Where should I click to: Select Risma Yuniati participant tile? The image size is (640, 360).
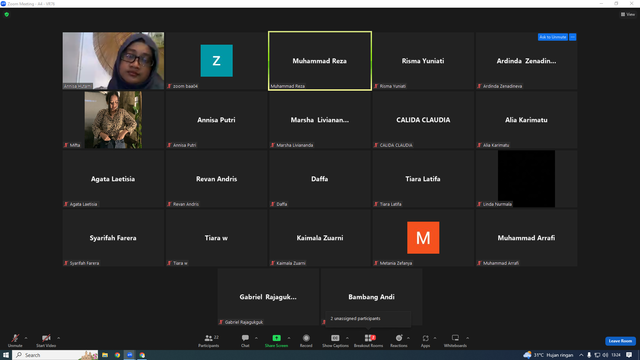tap(423, 61)
